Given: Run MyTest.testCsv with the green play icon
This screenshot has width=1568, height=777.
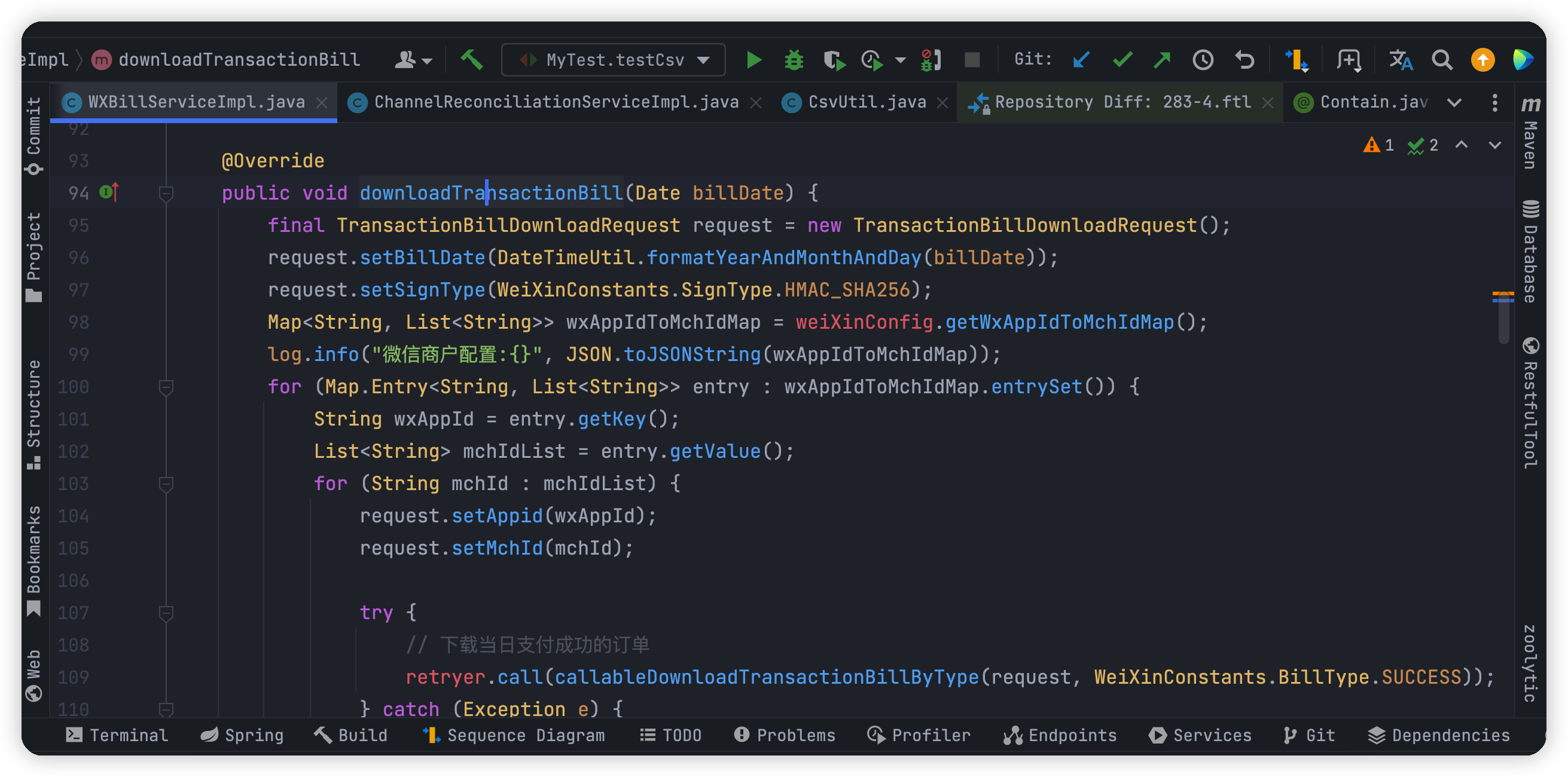Looking at the screenshot, I should coord(754,60).
